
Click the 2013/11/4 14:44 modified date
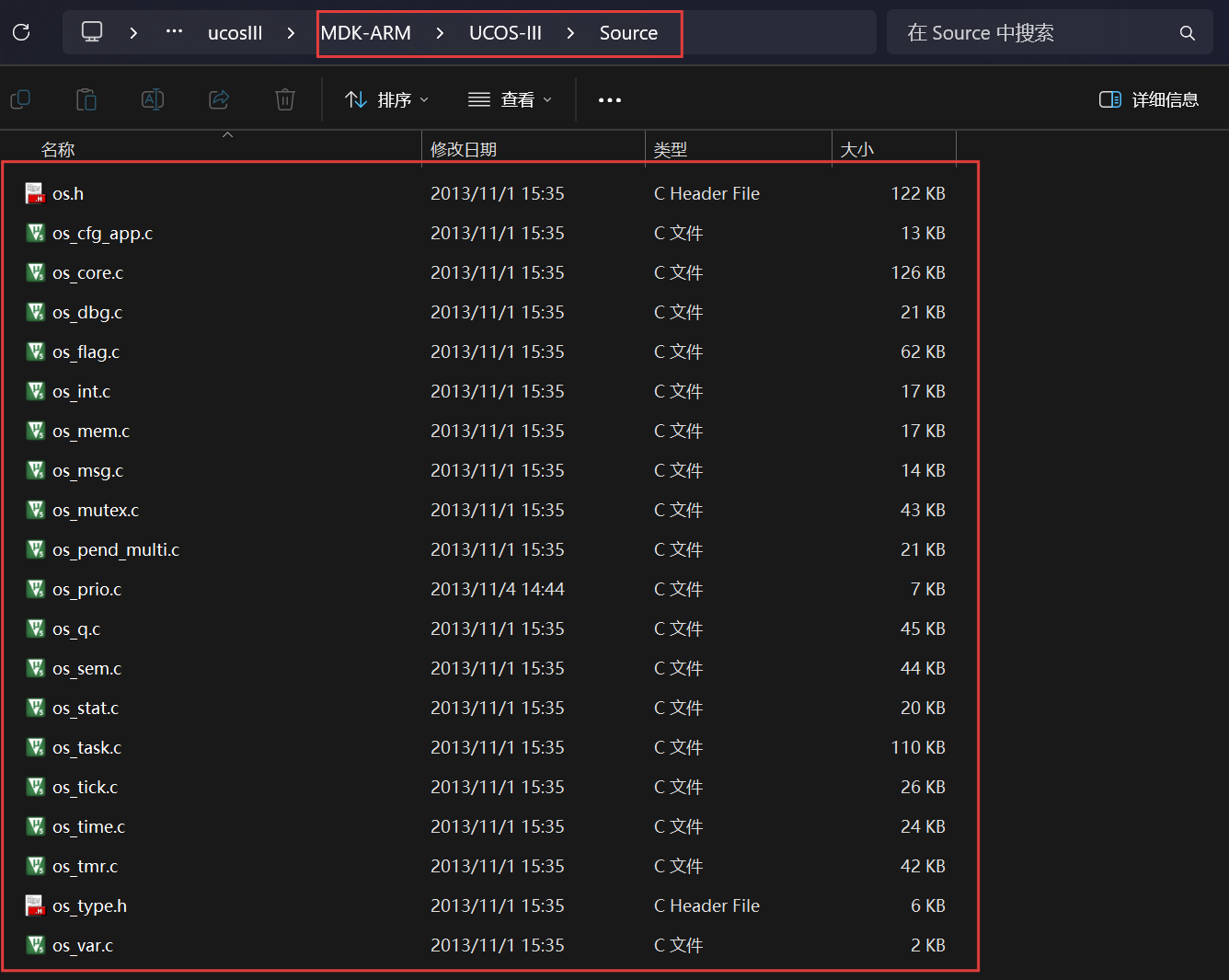pyautogui.click(x=498, y=589)
